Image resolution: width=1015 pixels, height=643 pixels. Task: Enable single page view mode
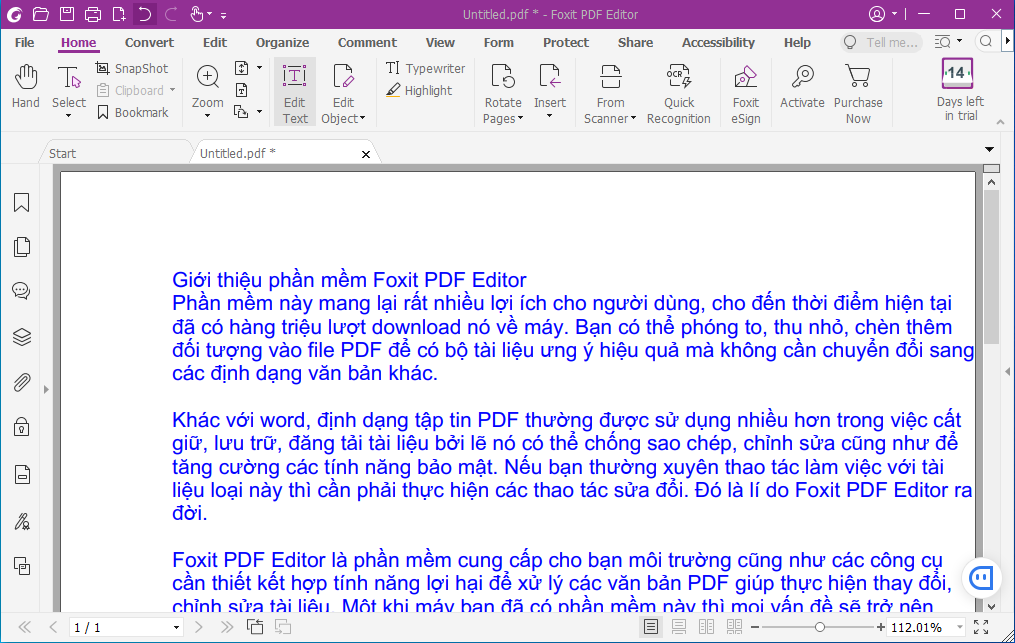coord(651,627)
